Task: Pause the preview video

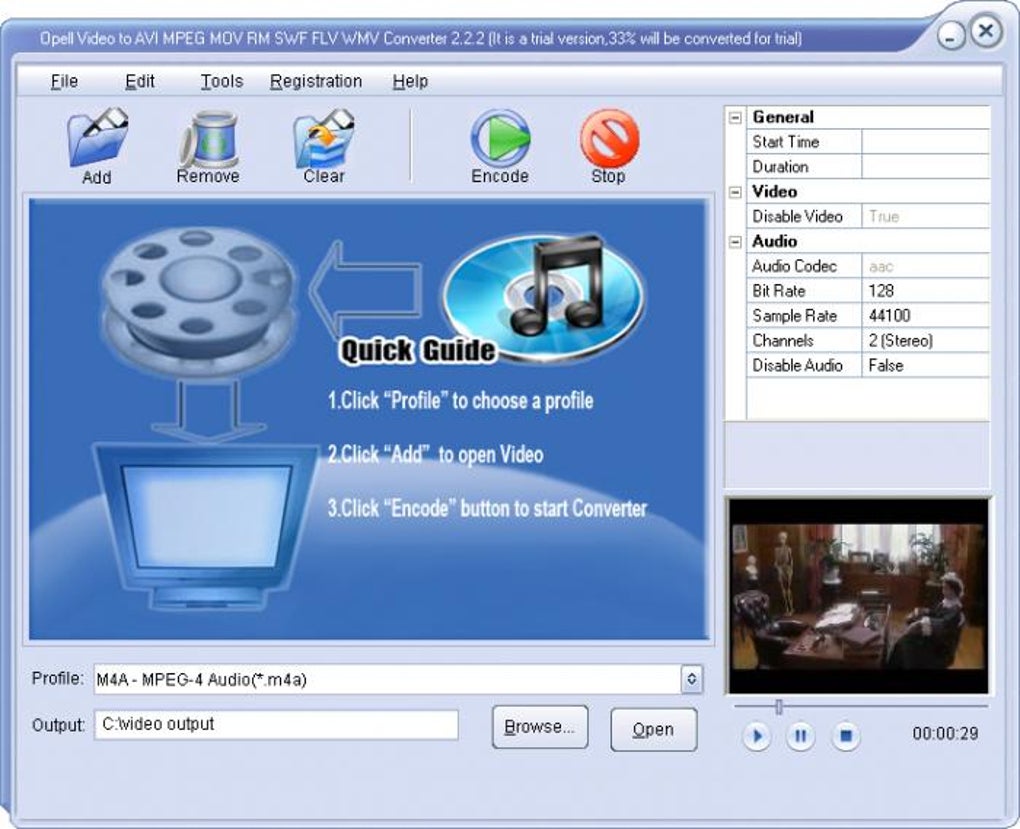Action: pos(801,736)
